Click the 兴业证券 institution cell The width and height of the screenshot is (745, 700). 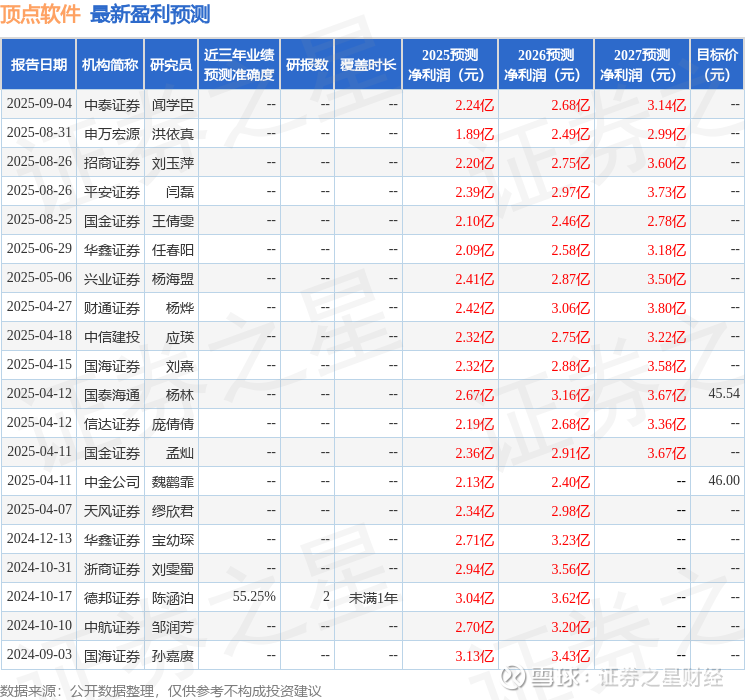click(112, 279)
